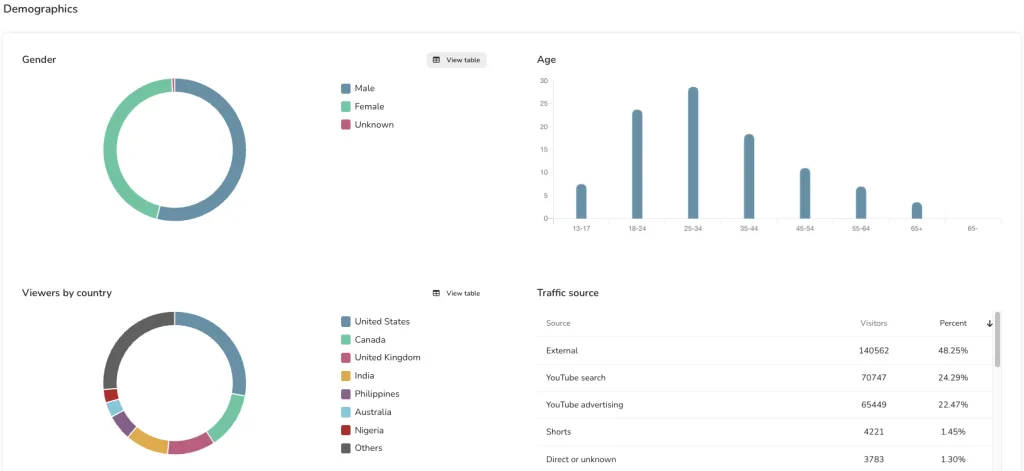Click the Australia legend swatch
Viewport: 1024px width, 471px height.
(346, 412)
